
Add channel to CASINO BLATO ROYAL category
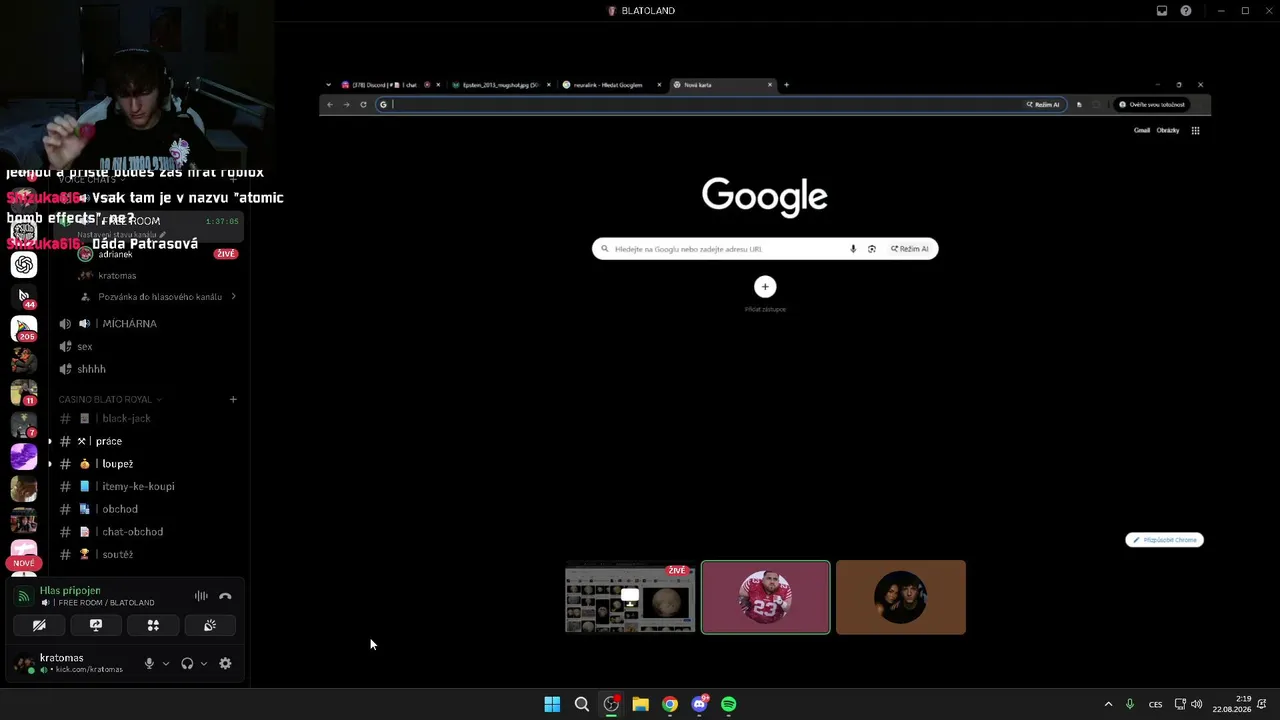(x=233, y=400)
